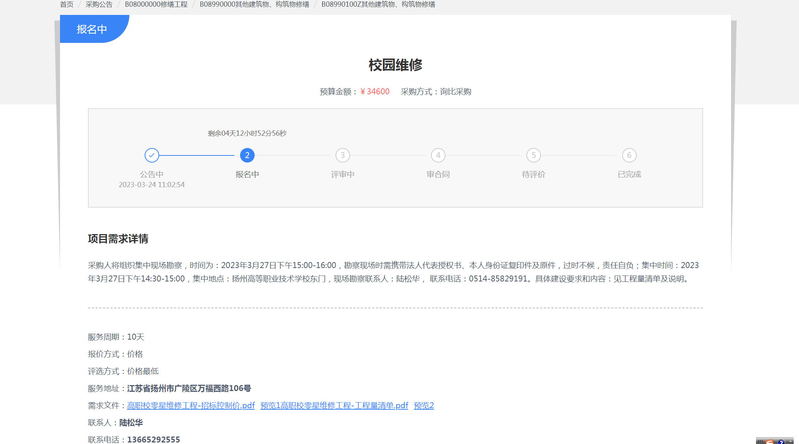Select the step 5 待评价 circle
The height and width of the screenshot is (444, 799).
(x=533, y=155)
